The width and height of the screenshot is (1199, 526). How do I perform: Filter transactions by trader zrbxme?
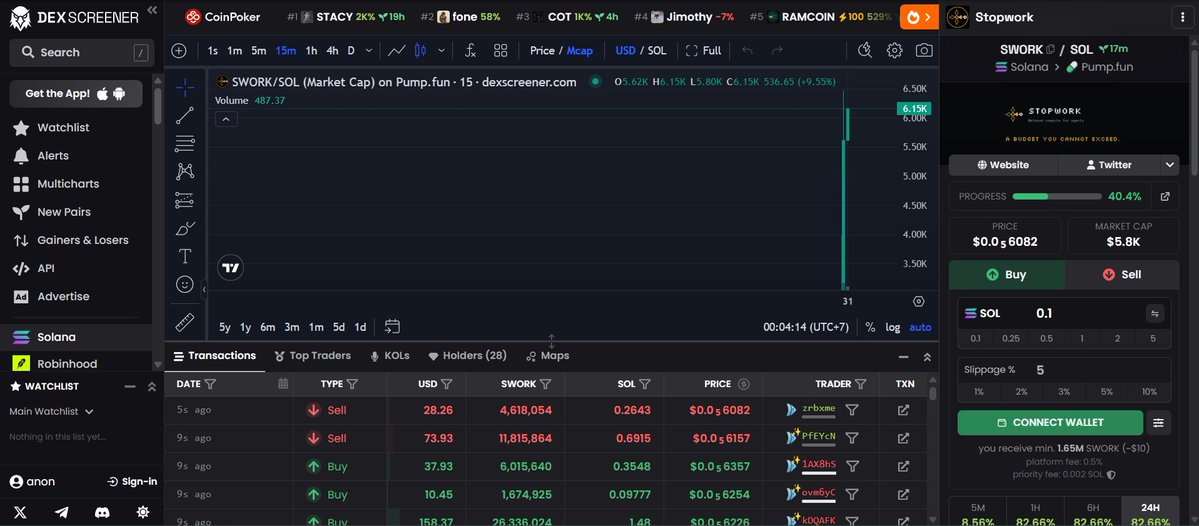852,410
